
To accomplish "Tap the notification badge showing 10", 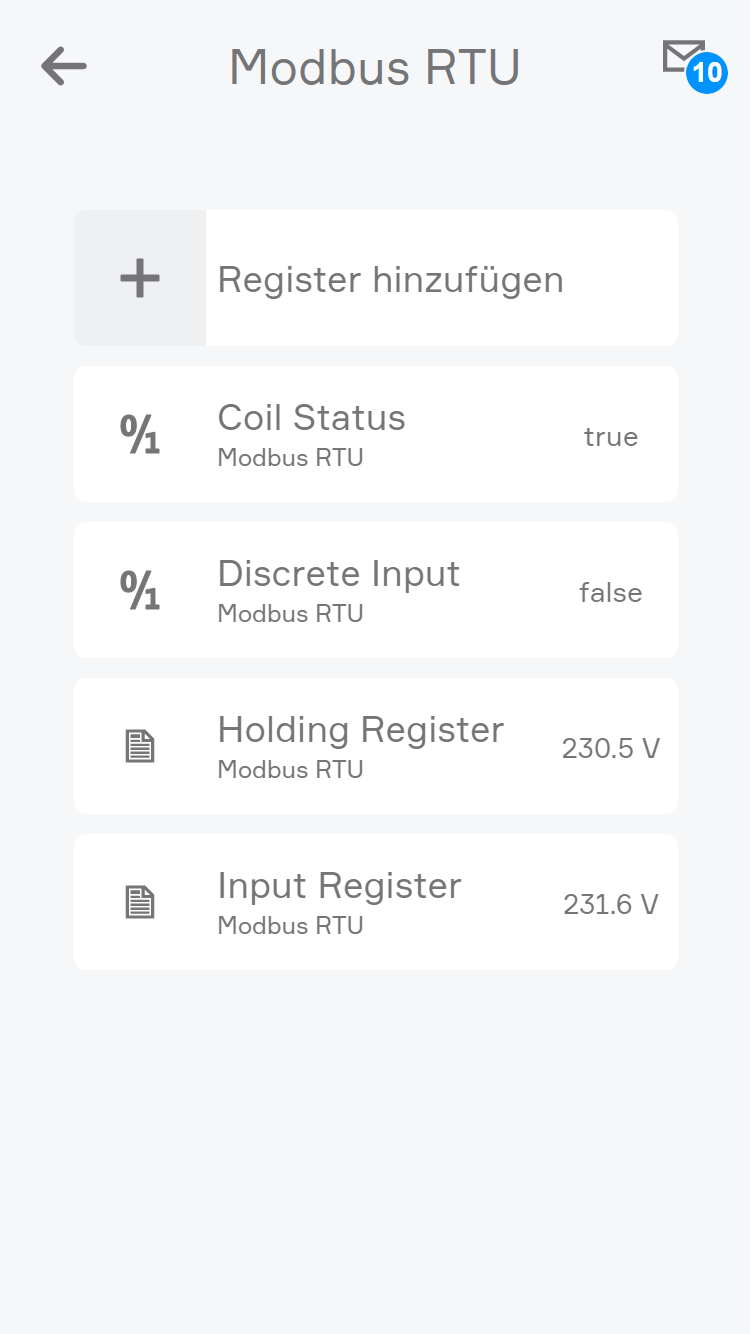I will (x=706, y=73).
